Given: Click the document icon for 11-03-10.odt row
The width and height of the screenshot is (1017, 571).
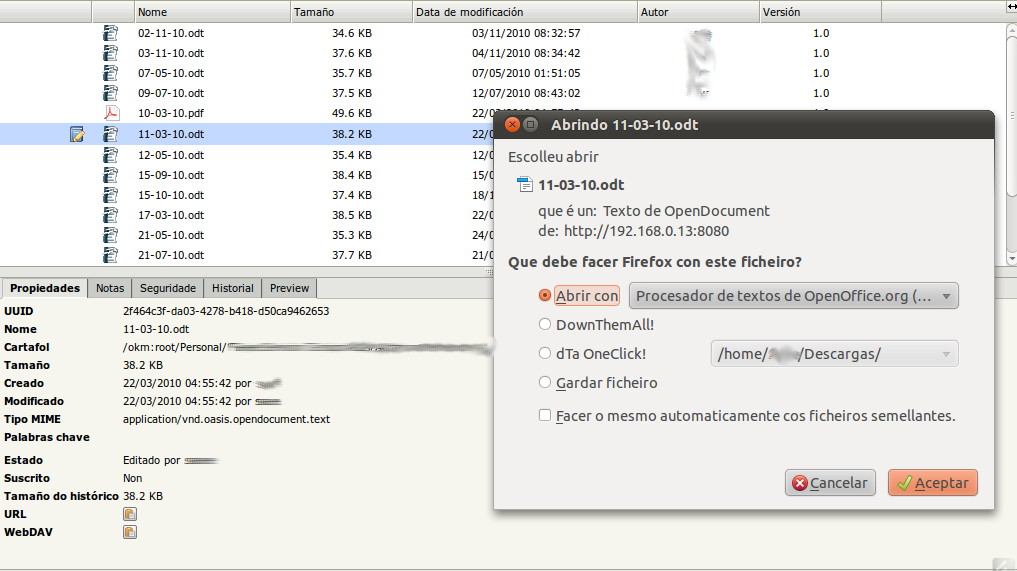Looking at the screenshot, I should (111, 134).
